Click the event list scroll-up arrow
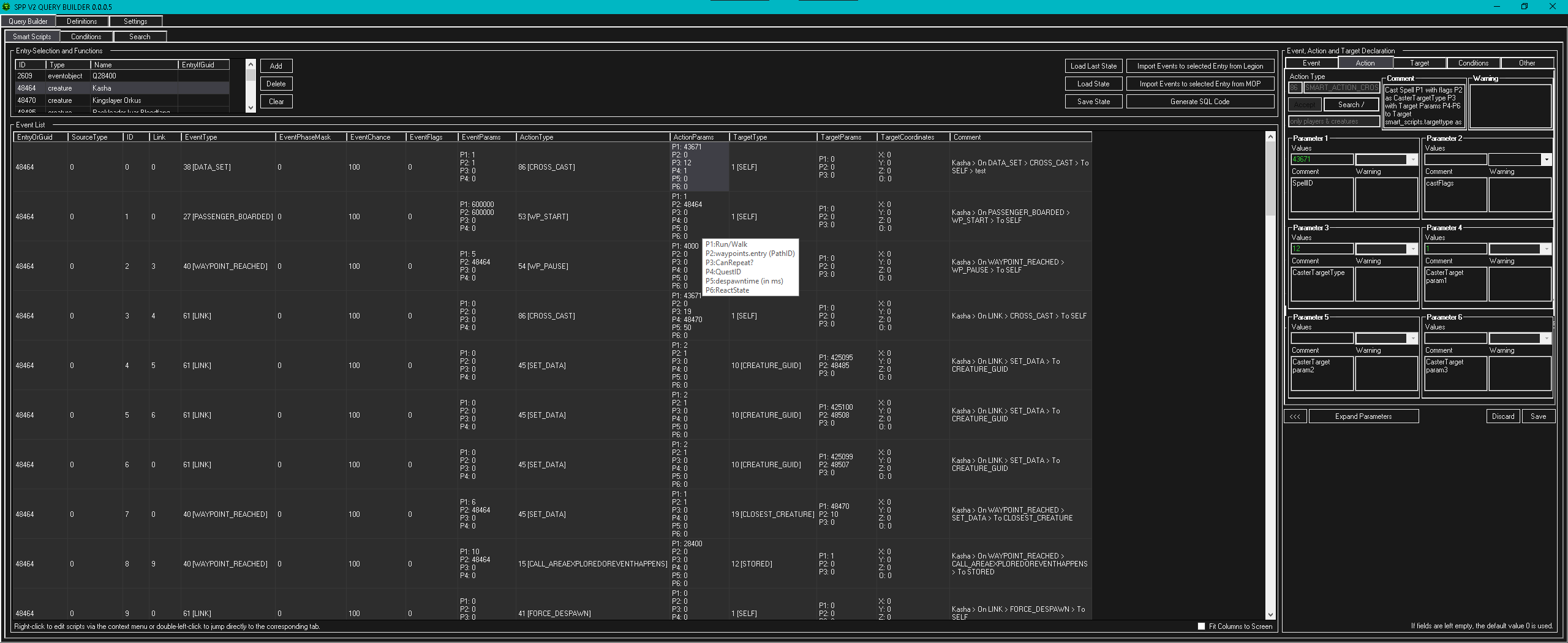The image size is (1568, 643). coord(1270,137)
